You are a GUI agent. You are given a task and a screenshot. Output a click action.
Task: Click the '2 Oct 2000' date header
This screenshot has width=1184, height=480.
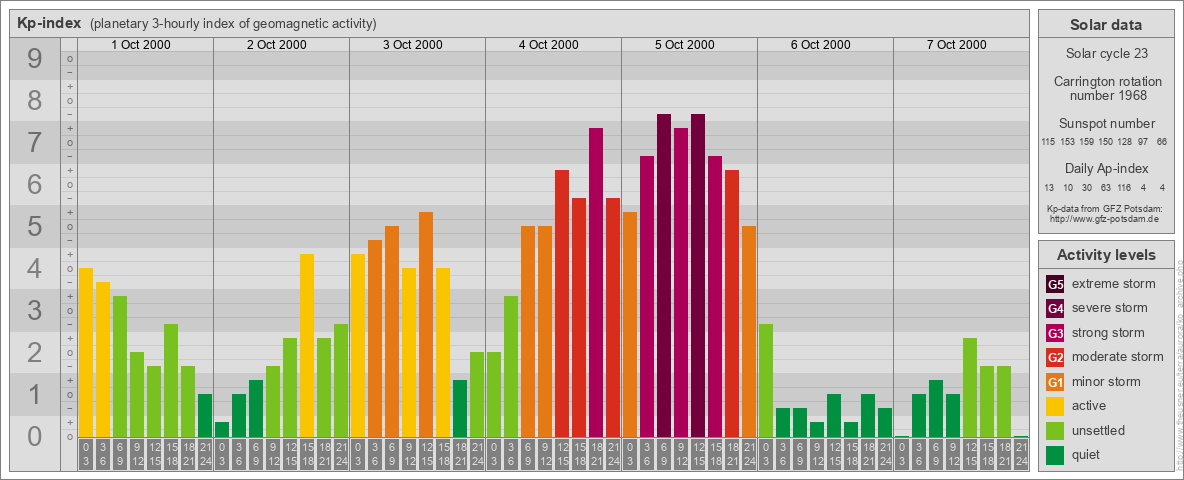277,45
